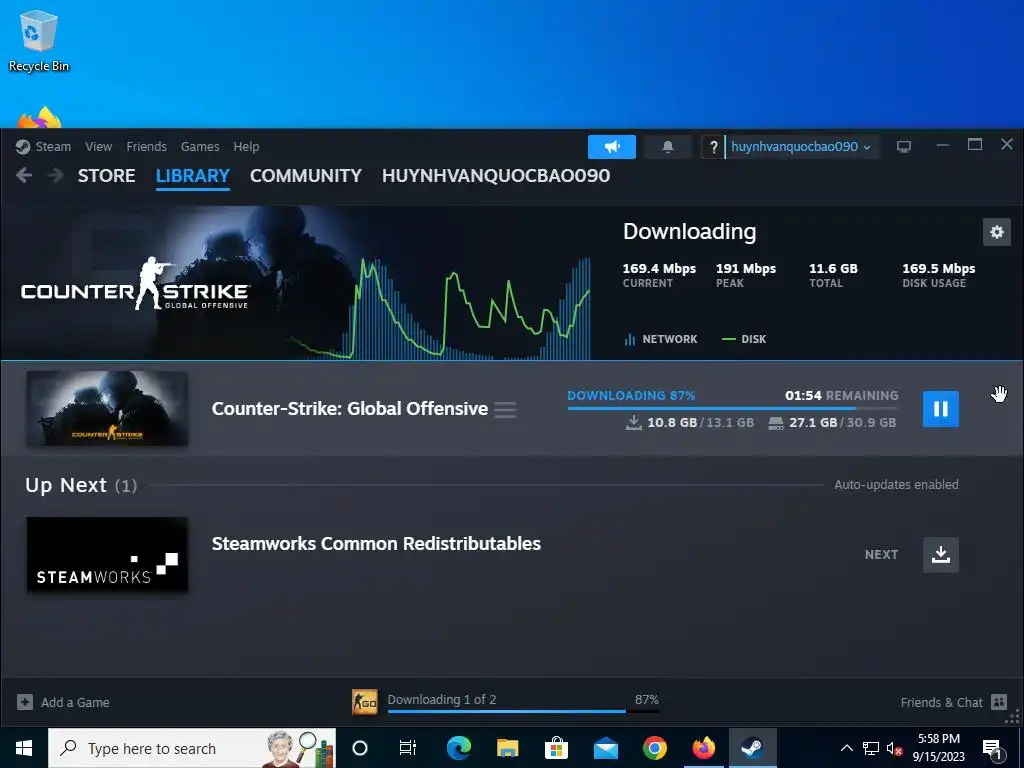The image size is (1024, 768).
Task: Expand the huynhvanquocbao090 account dropdown
Action: 801,147
